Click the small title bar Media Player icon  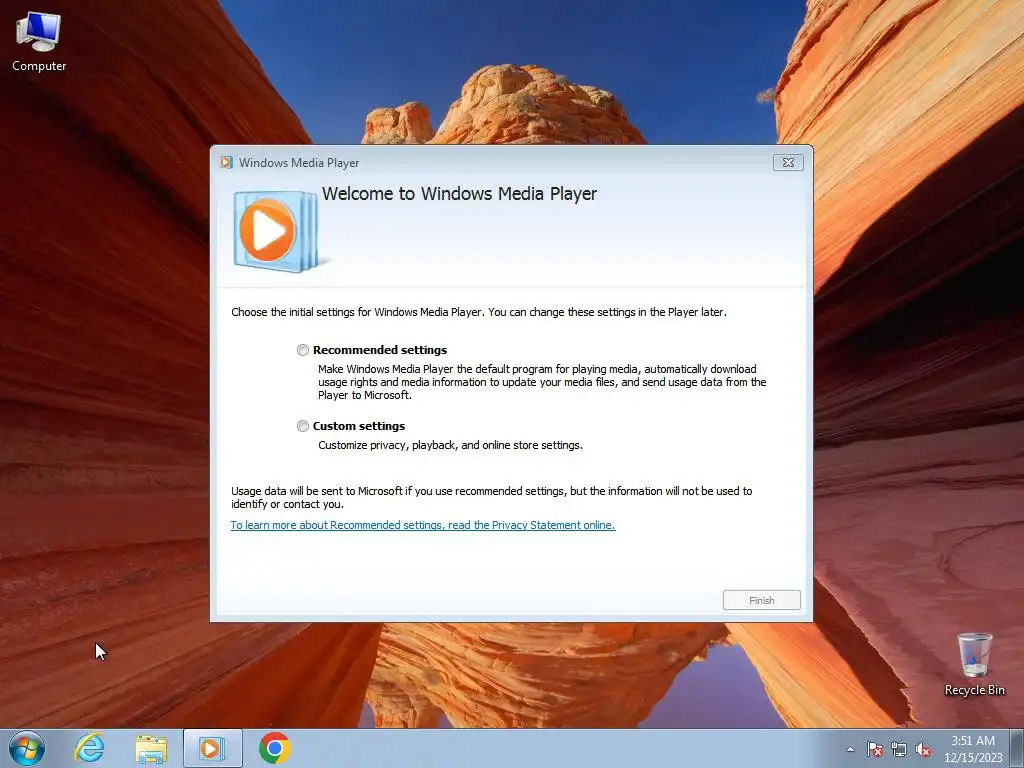pyautogui.click(x=227, y=163)
